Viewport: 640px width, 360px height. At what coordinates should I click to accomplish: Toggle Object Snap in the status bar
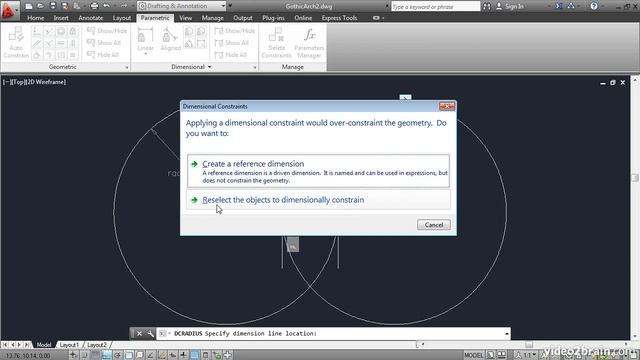pos(129,355)
